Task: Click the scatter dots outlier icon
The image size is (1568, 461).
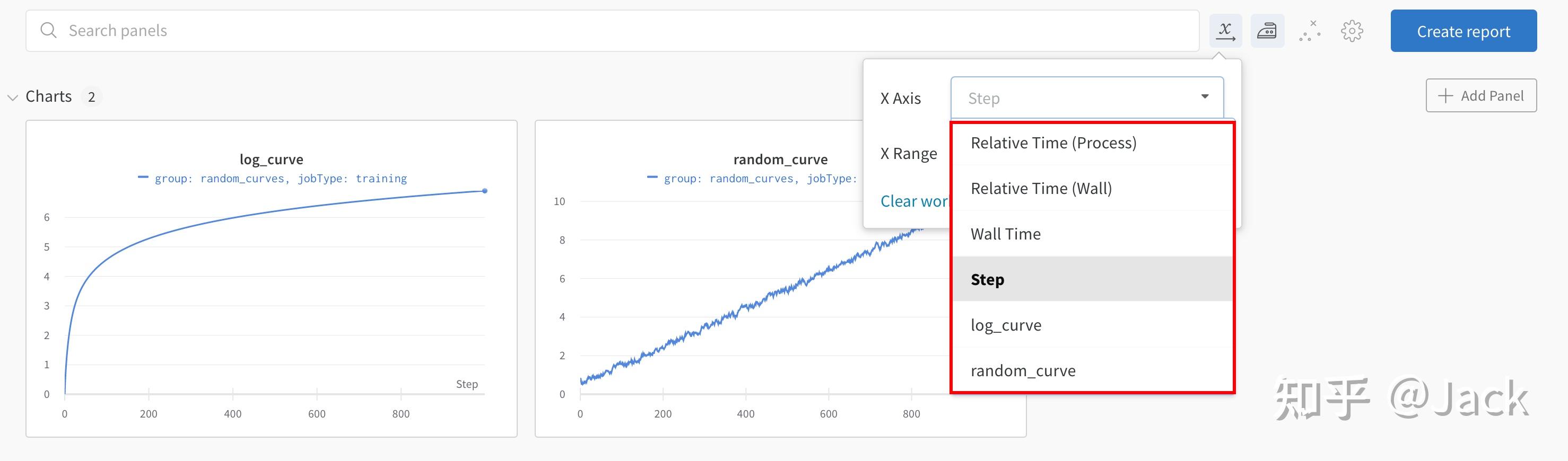Action: coord(1309,31)
